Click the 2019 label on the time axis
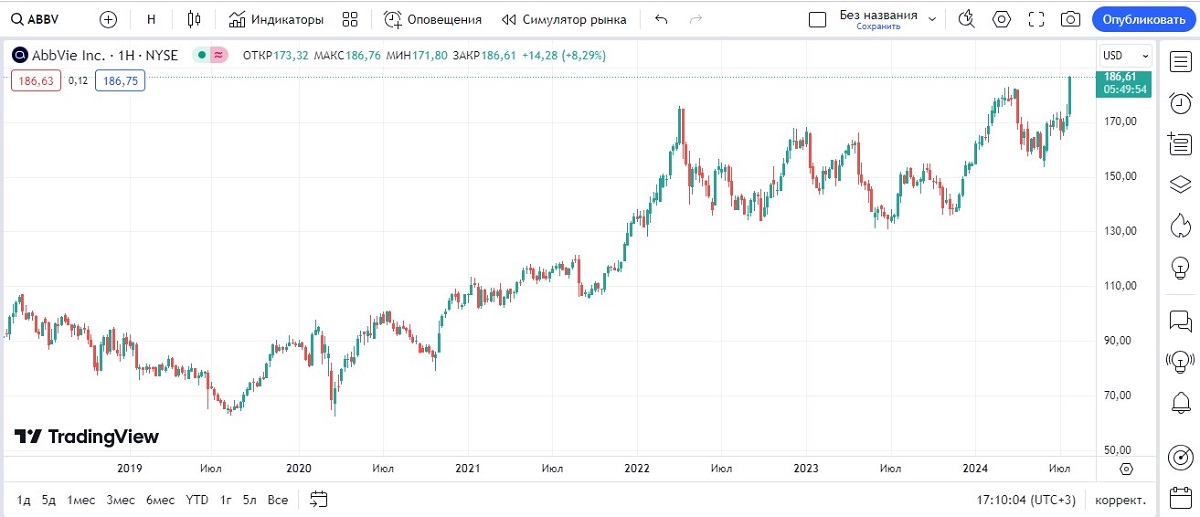The height and width of the screenshot is (517, 1200). (x=130, y=468)
